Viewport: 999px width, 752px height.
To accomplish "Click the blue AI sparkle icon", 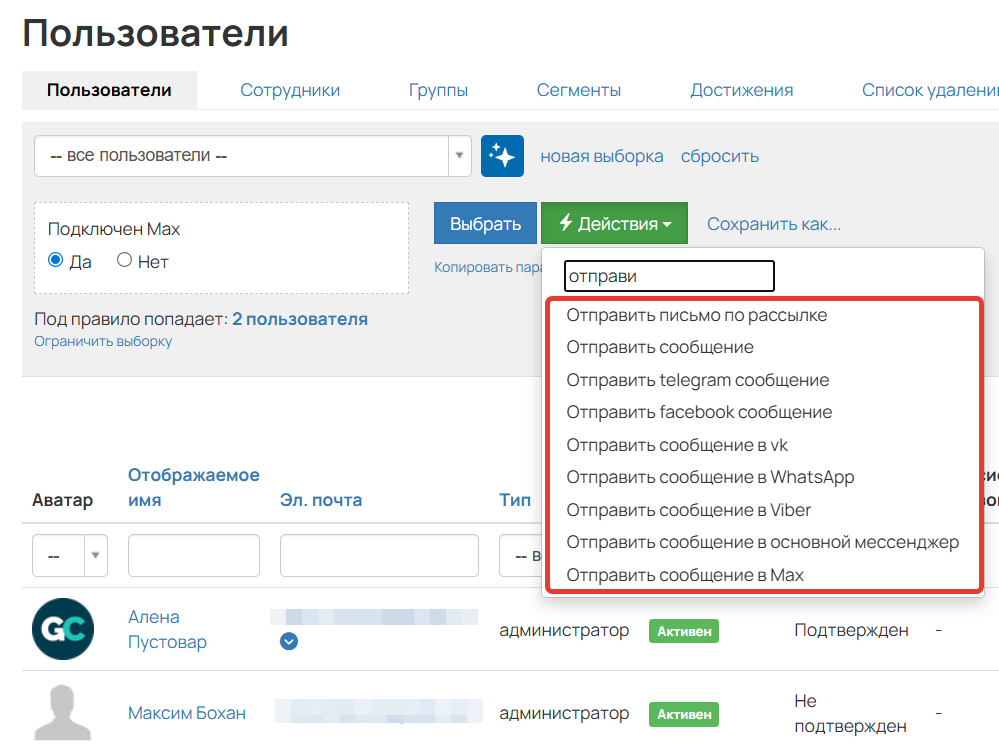I will pos(502,155).
